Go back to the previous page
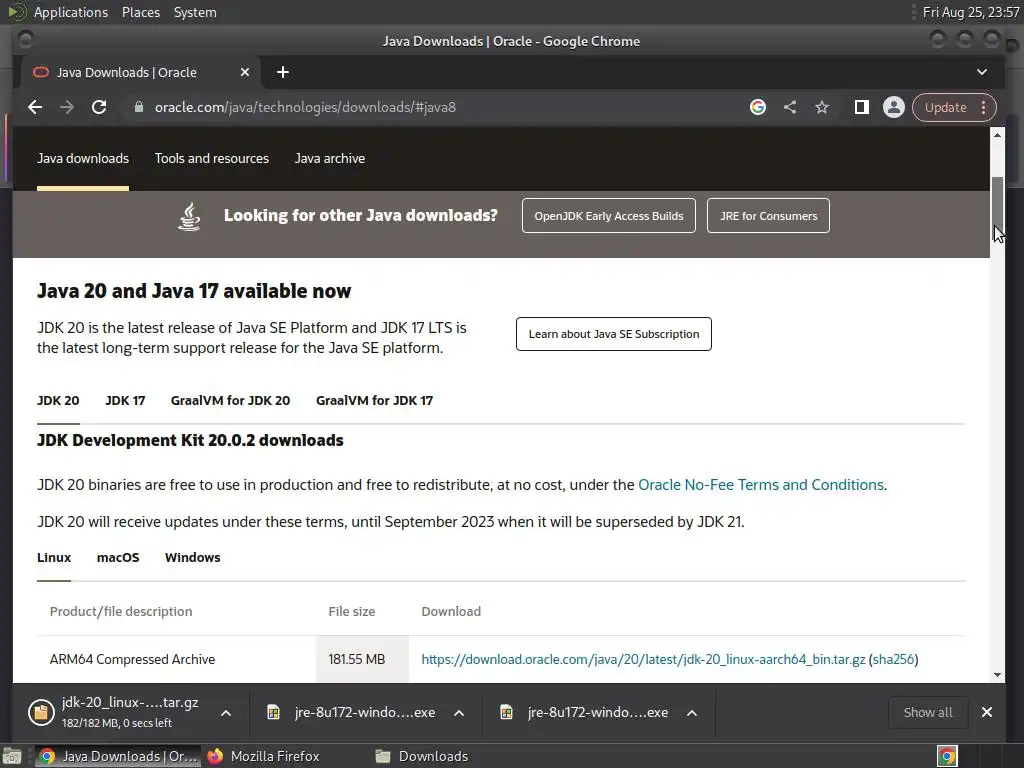 [x=35, y=107]
